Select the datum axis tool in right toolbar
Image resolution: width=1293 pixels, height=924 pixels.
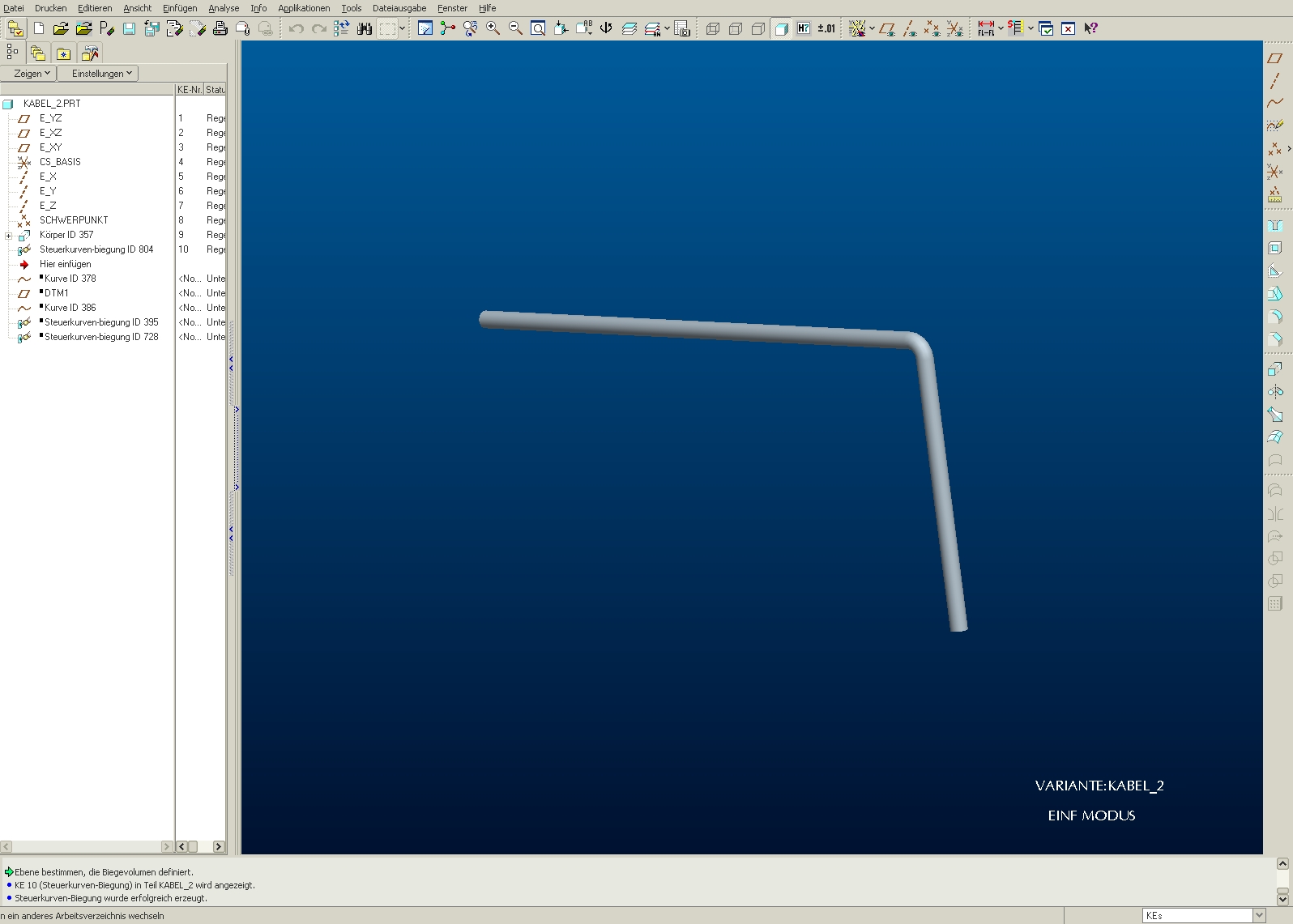tap(1275, 80)
